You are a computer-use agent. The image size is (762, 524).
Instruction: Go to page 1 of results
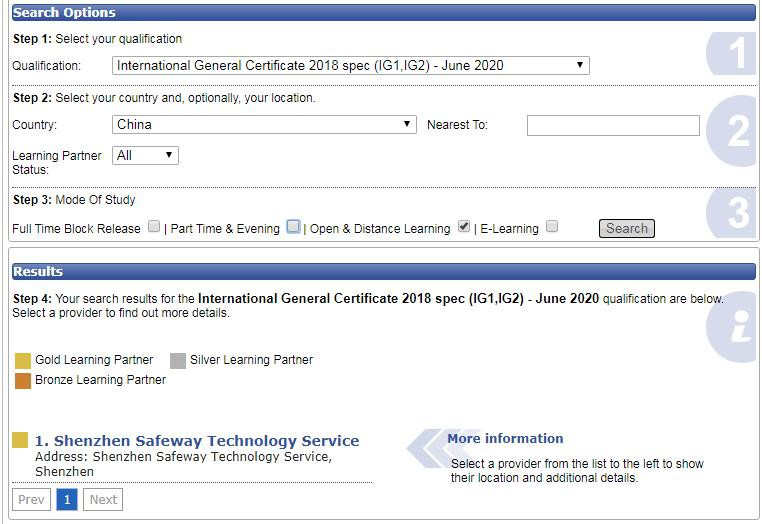(x=67, y=499)
